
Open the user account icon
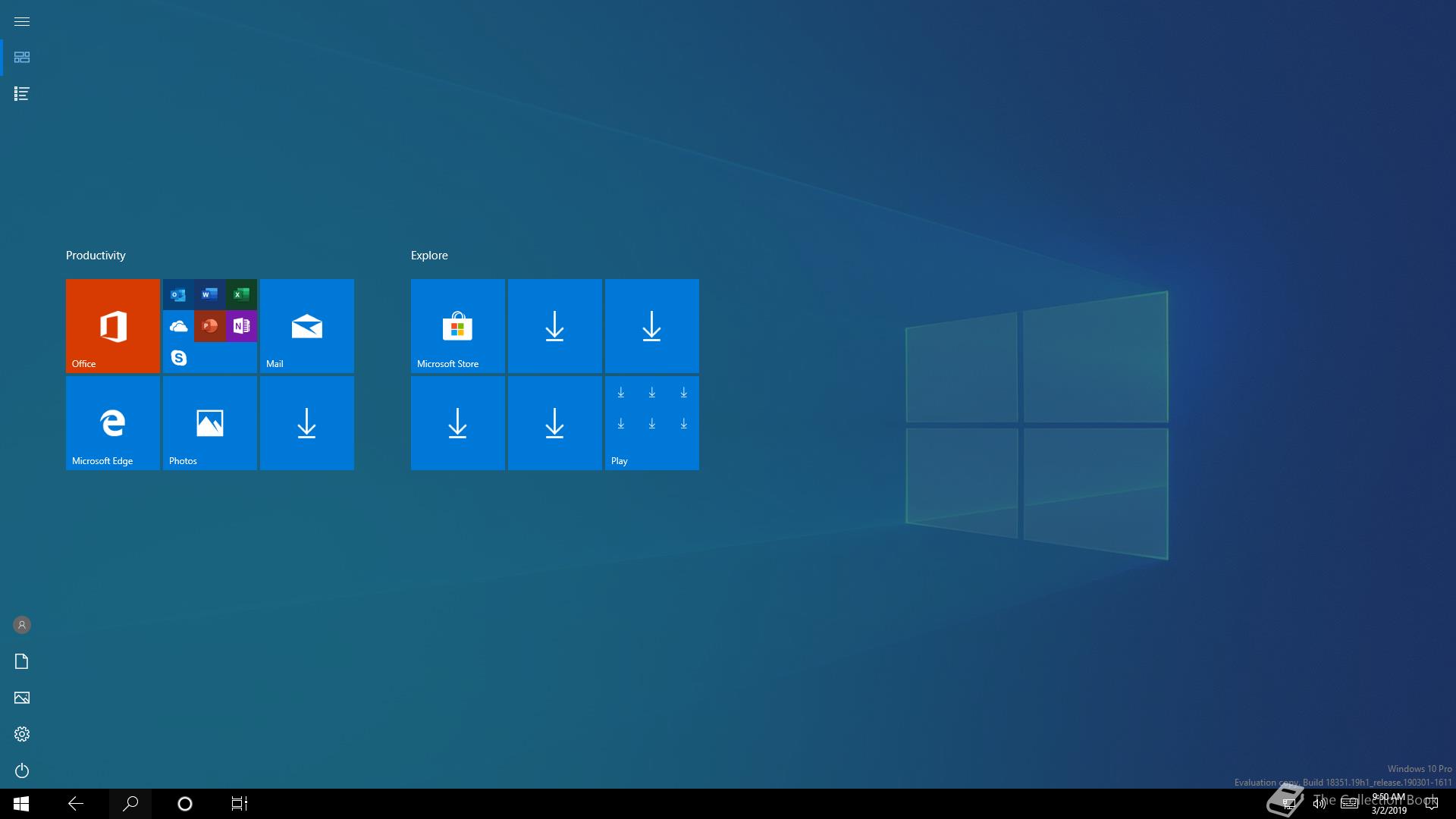(x=22, y=625)
